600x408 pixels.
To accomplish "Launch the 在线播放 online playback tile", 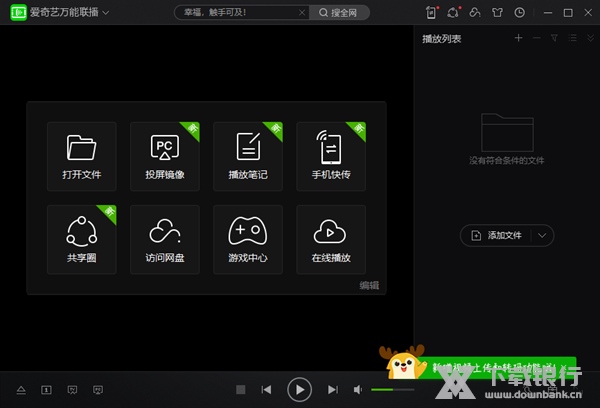I will tap(331, 239).
